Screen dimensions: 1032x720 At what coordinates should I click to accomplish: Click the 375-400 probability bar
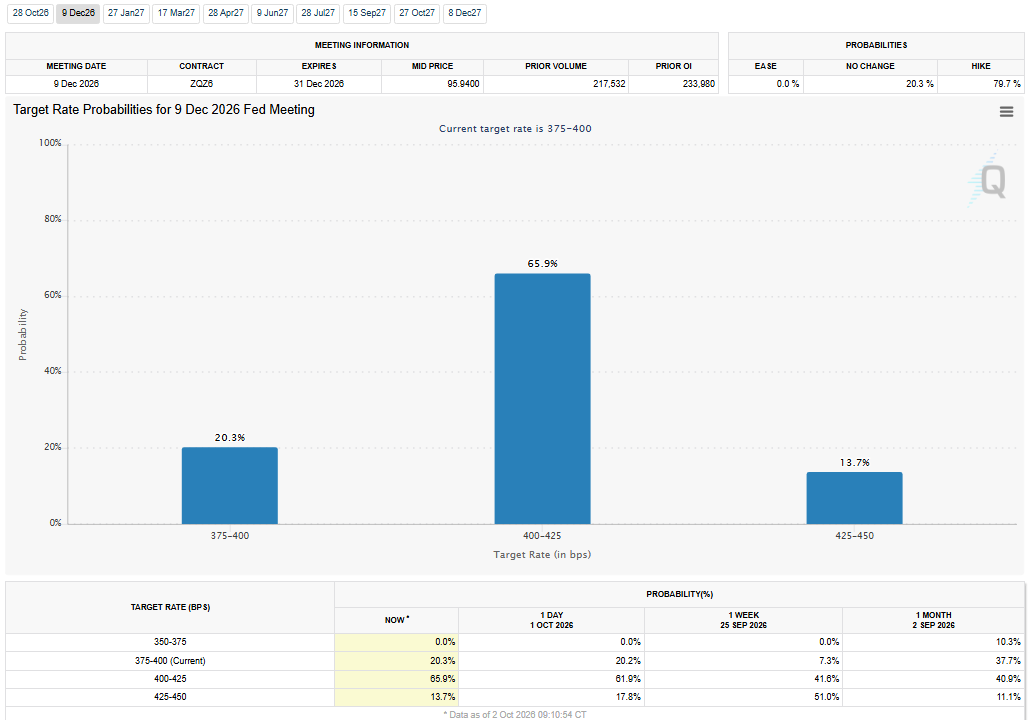230,486
